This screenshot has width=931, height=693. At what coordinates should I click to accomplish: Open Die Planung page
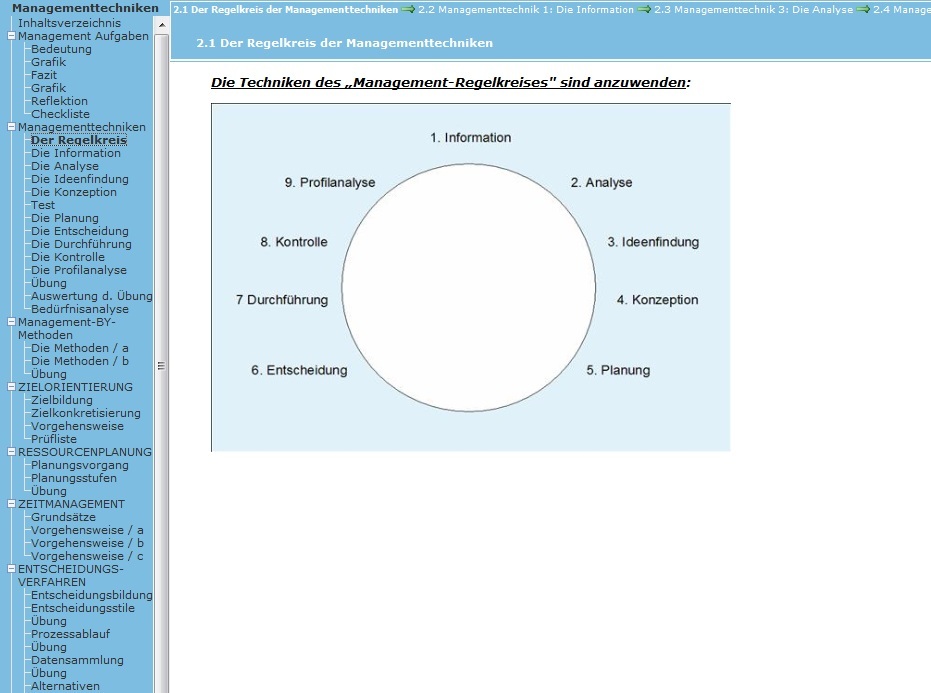[65, 219]
